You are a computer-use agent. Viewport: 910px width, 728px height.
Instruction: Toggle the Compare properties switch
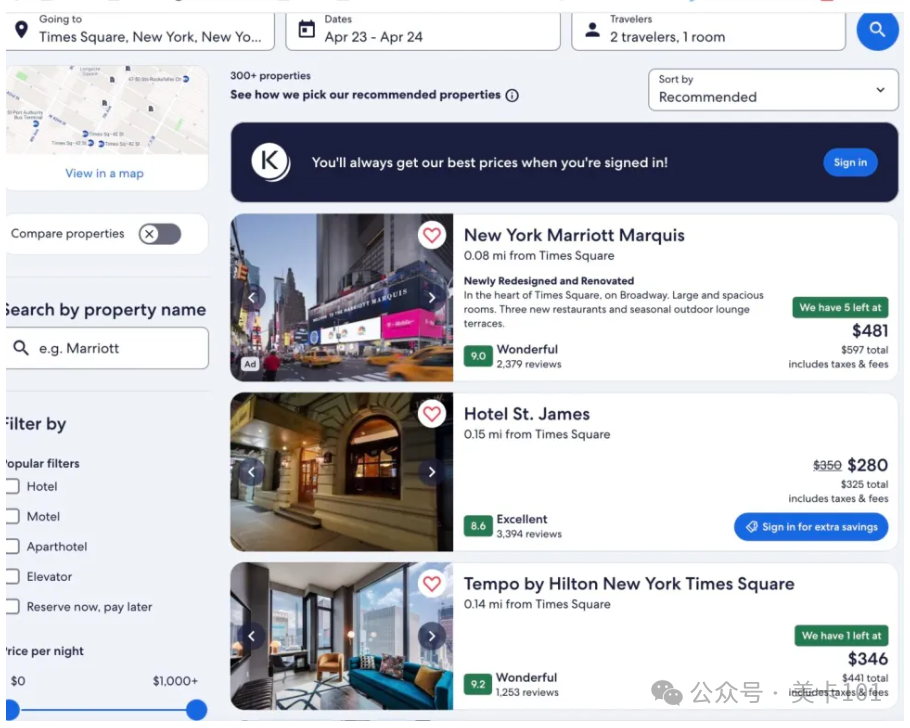coord(160,234)
